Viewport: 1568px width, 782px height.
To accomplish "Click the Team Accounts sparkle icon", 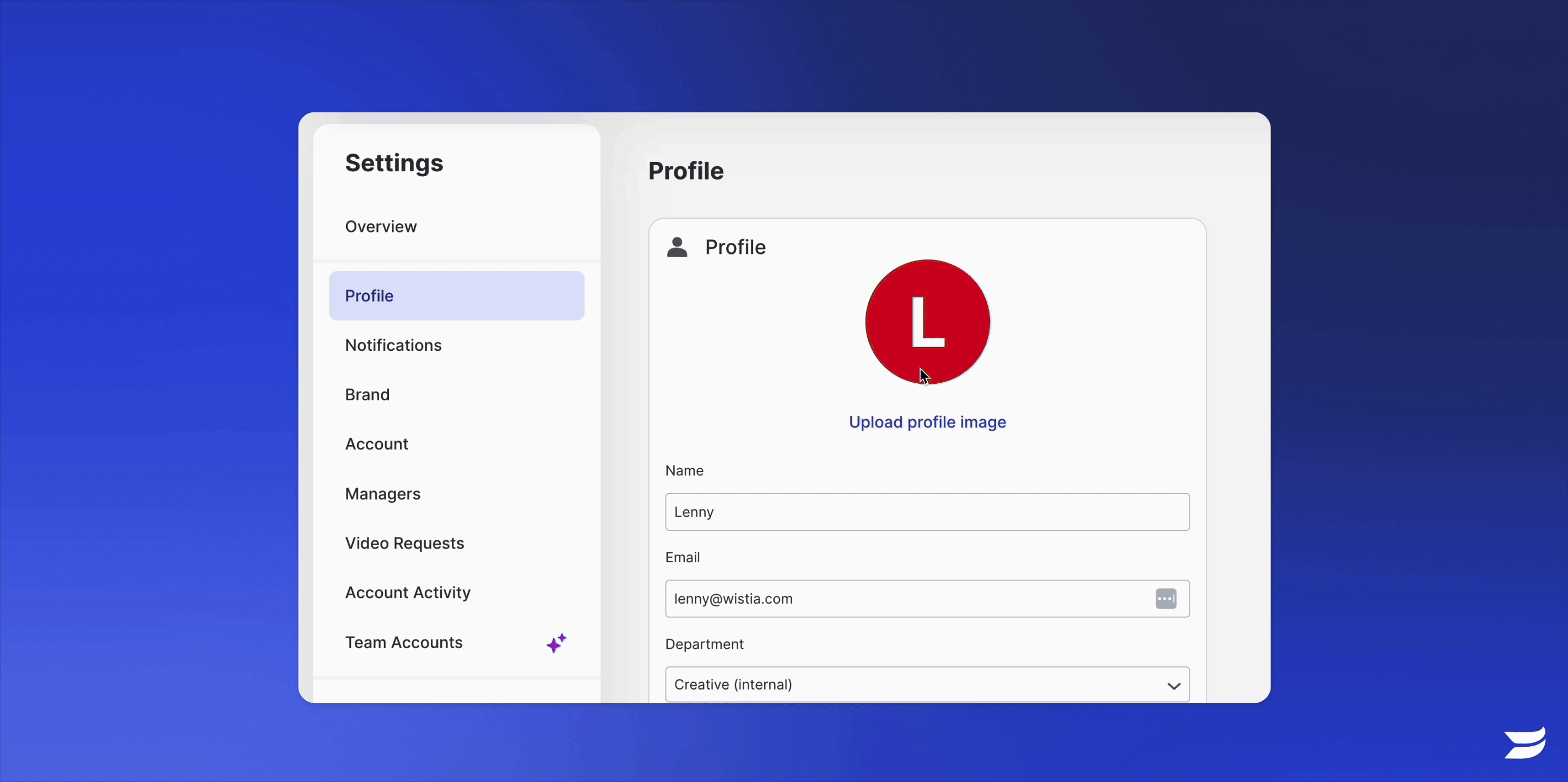I will [x=556, y=643].
